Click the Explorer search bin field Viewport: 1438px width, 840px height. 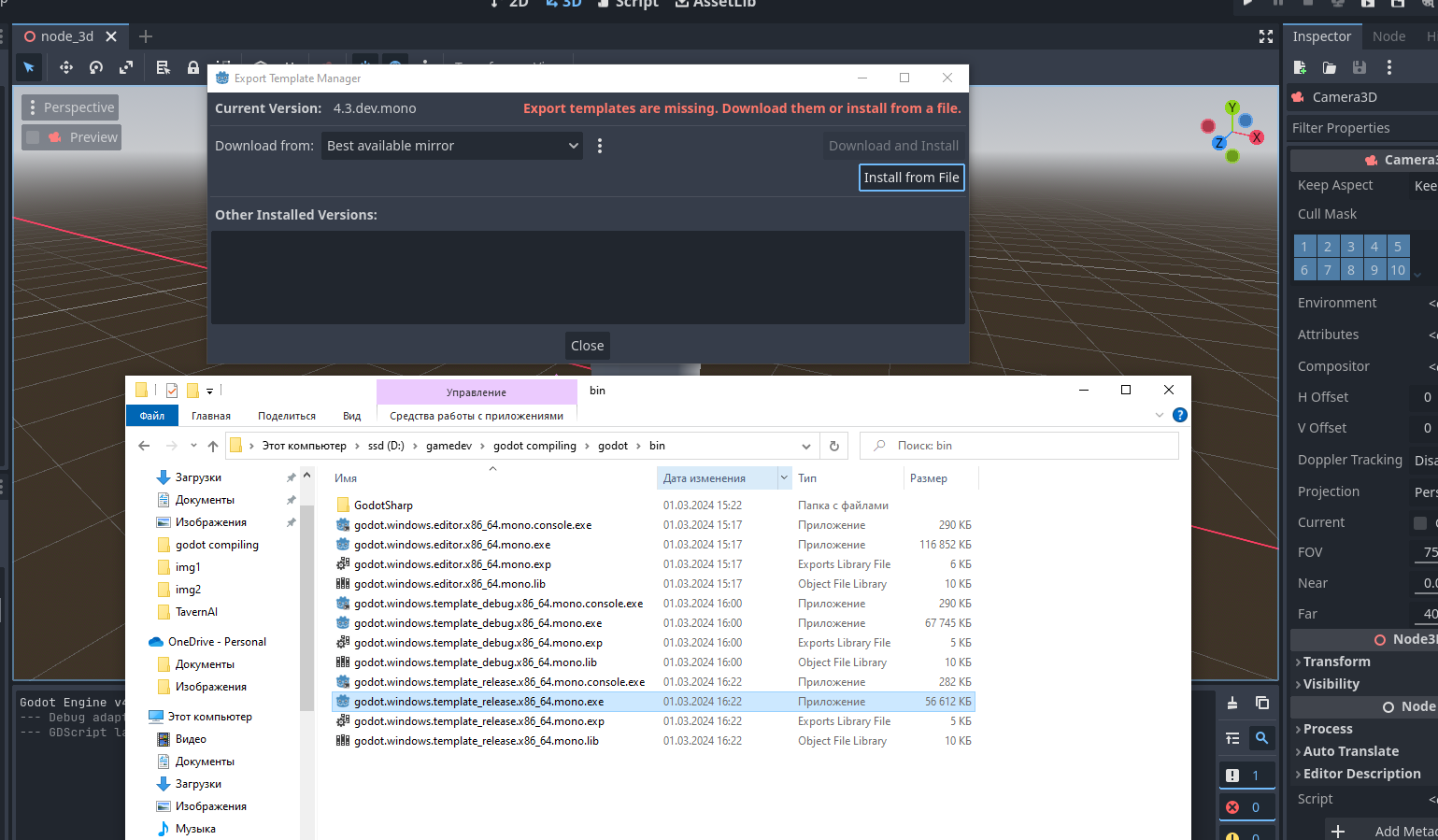coord(1018,446)
